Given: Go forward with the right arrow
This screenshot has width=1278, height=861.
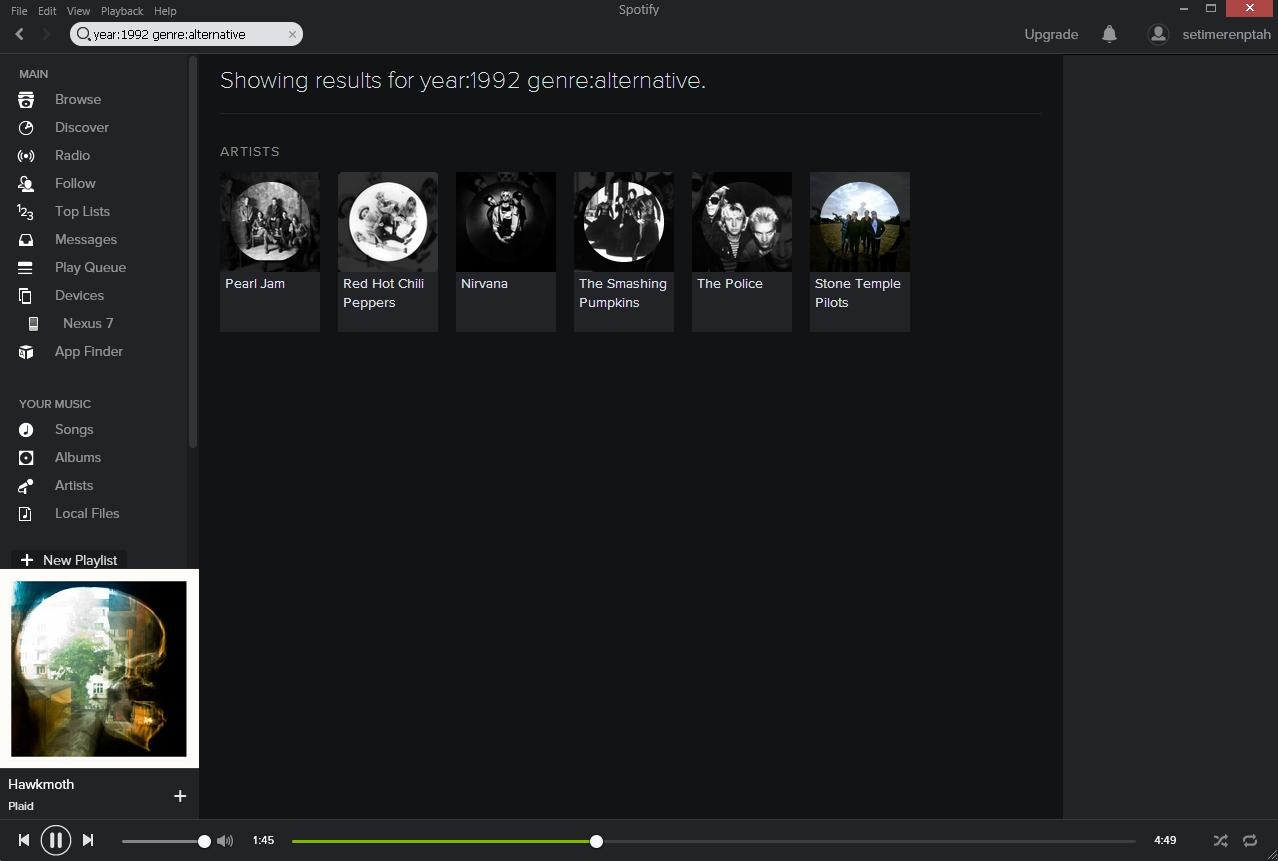Looking at the screenshot, I should pos(46,34).
